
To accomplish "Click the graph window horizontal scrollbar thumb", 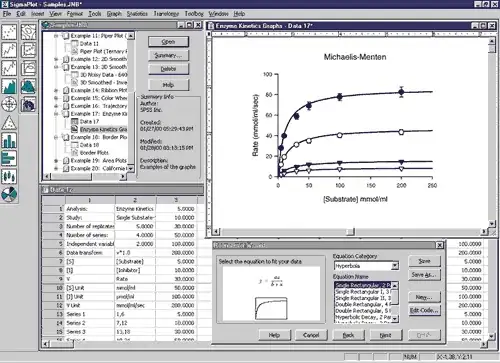I will pyautogui.click(x=350, y=231).
